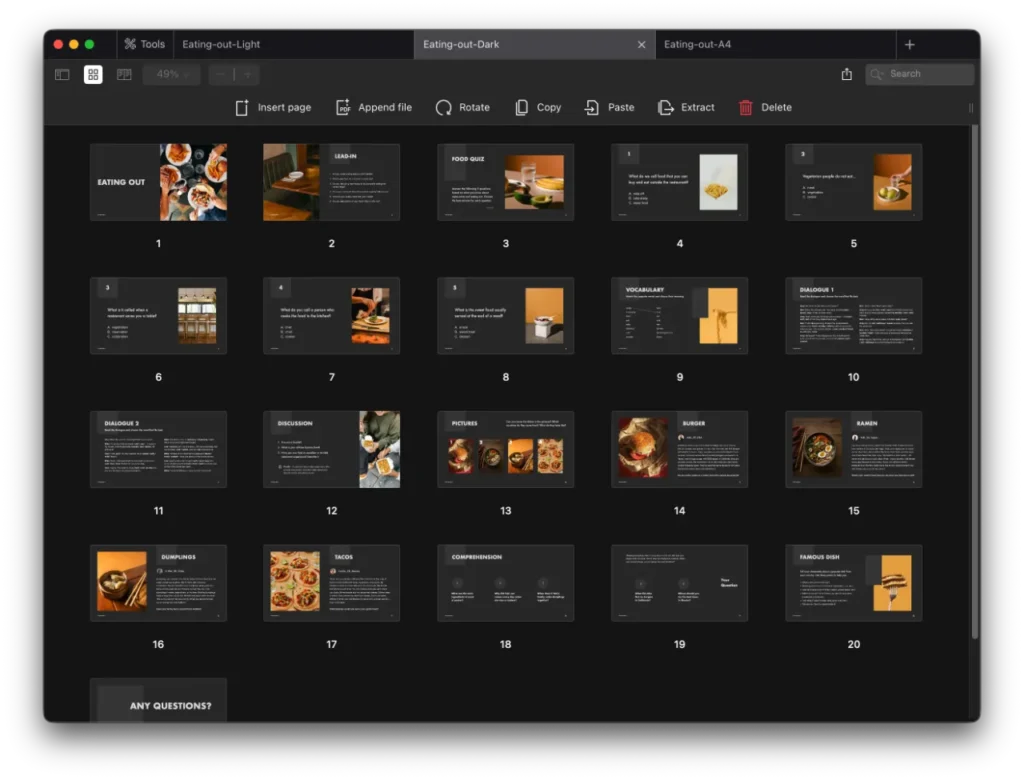Select the Insert page tool

[272, 107]
